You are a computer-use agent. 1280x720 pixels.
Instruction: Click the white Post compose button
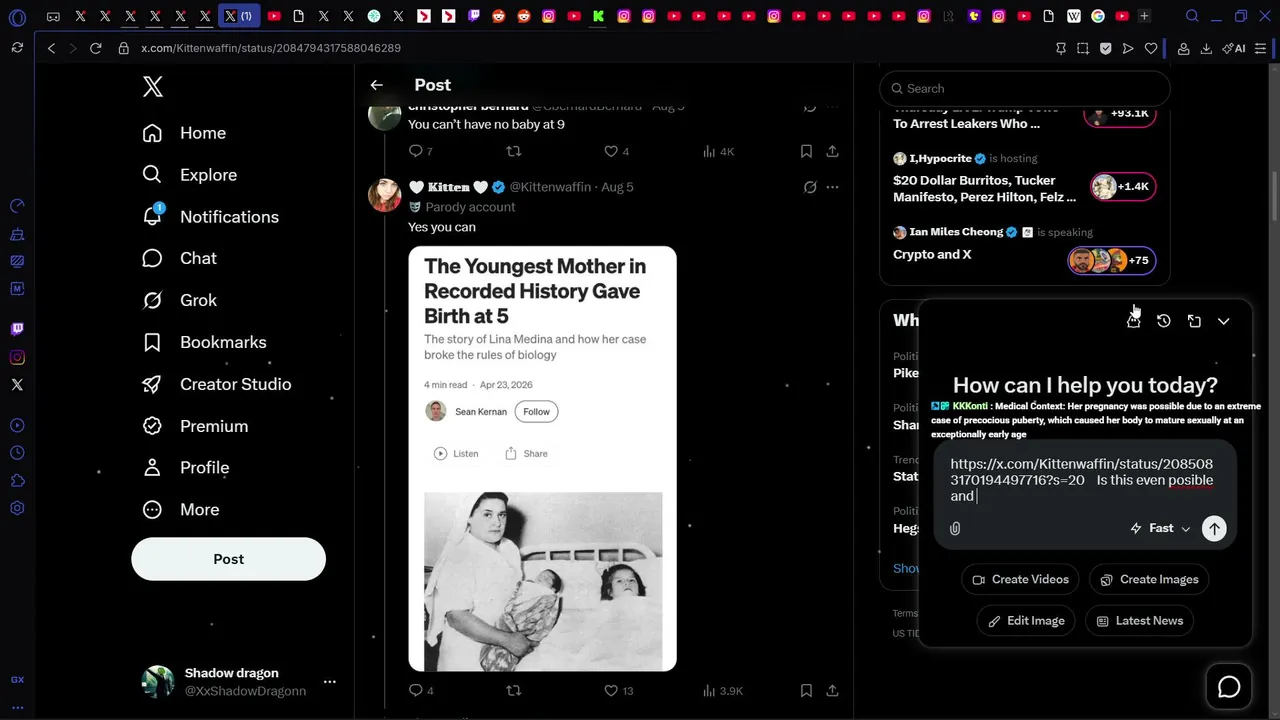coord(228,559)
